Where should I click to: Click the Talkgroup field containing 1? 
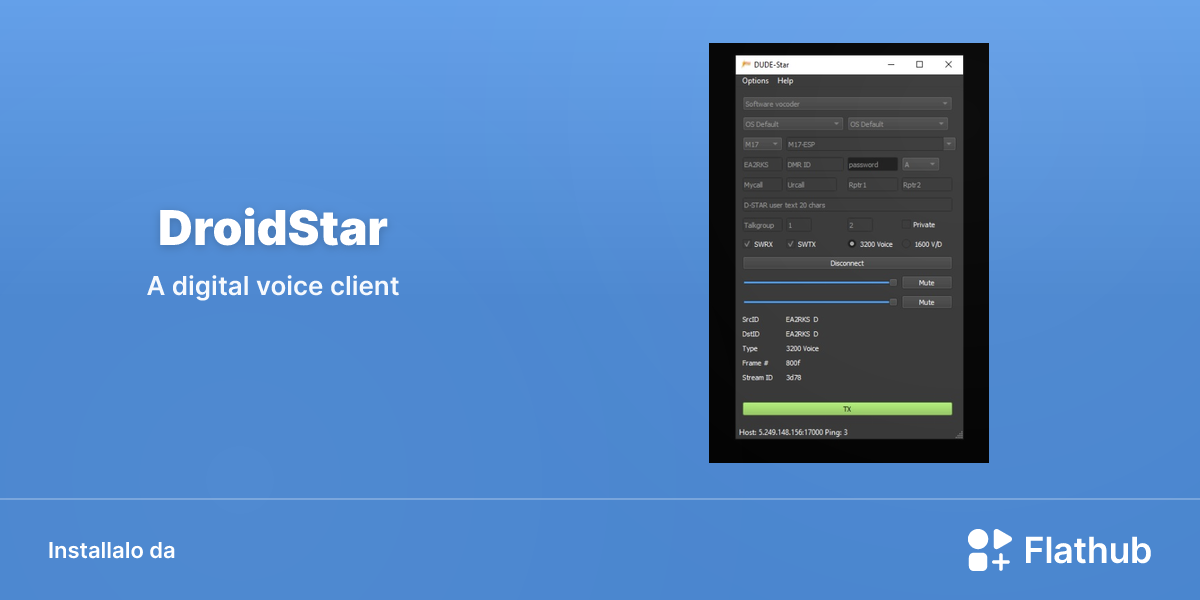tap(798, 225)
